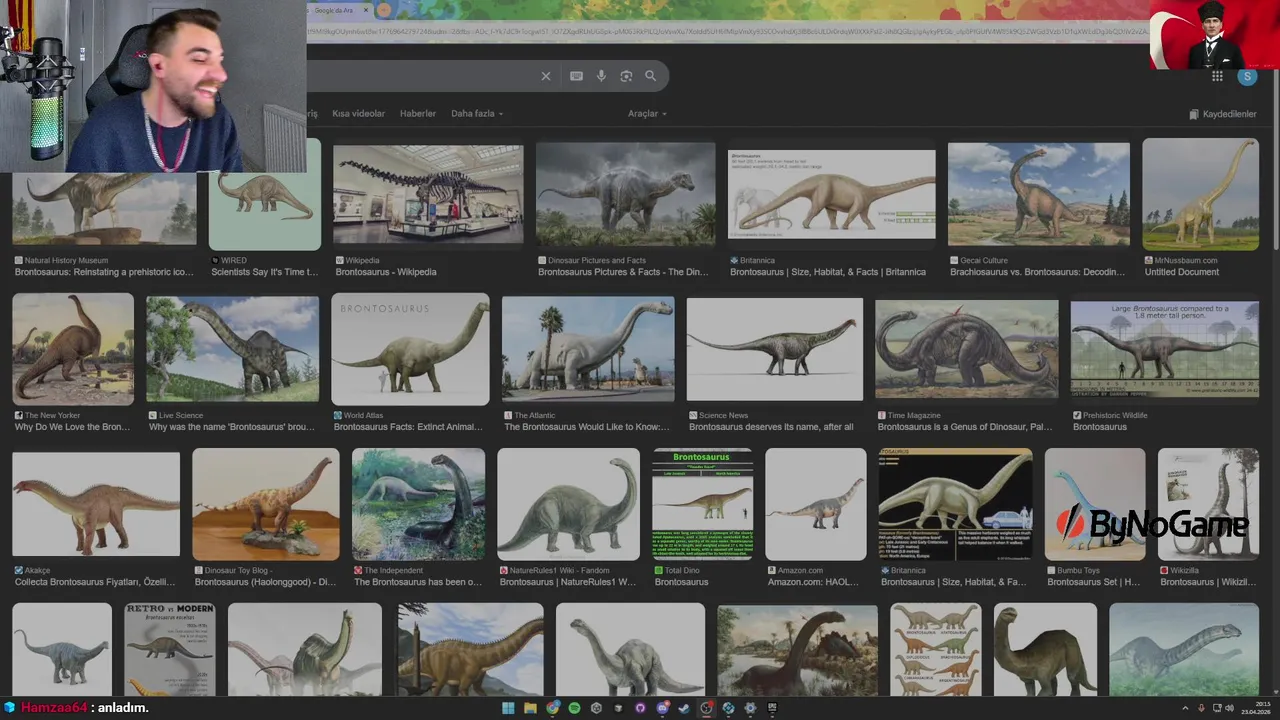
Task: Open 'Brontosaurus Facts: Extinct Animal' link
Action: tap(408, 427)
